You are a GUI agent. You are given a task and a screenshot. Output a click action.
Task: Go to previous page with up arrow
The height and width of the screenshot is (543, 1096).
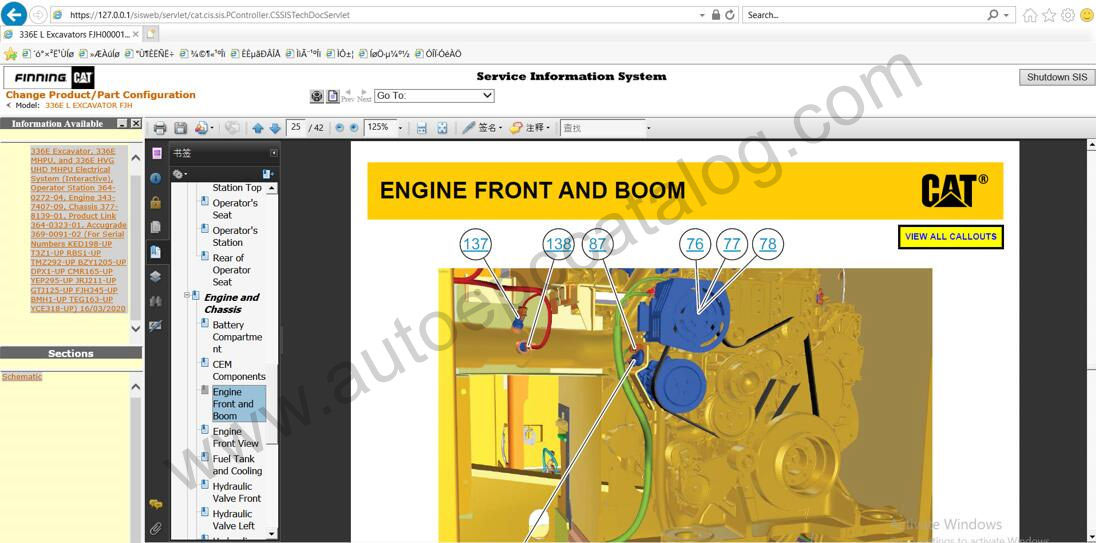pyautogui.click(x=258, y=128)
